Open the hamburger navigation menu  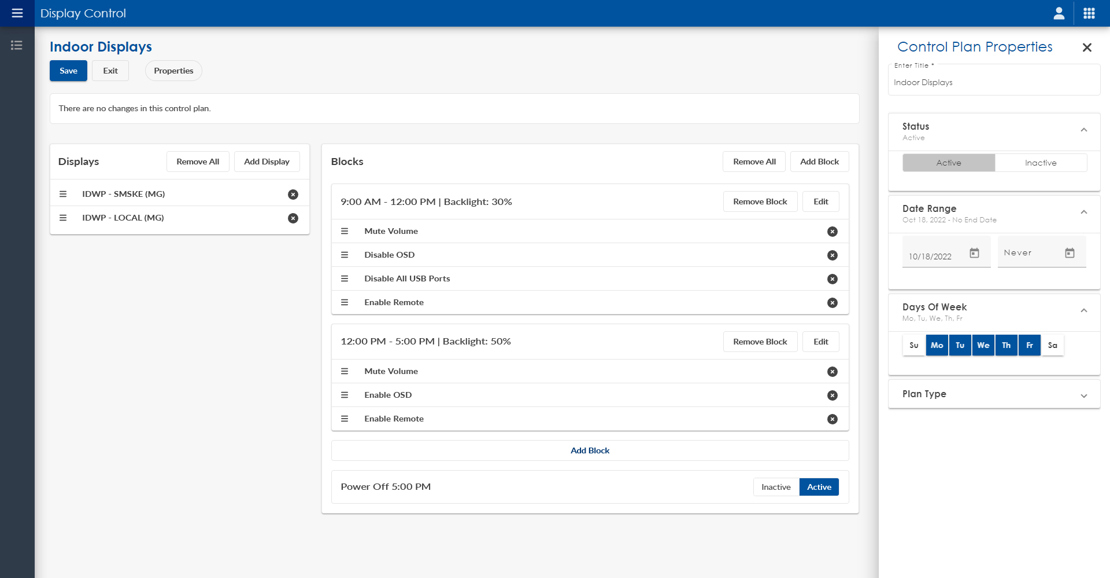(16, 13)
